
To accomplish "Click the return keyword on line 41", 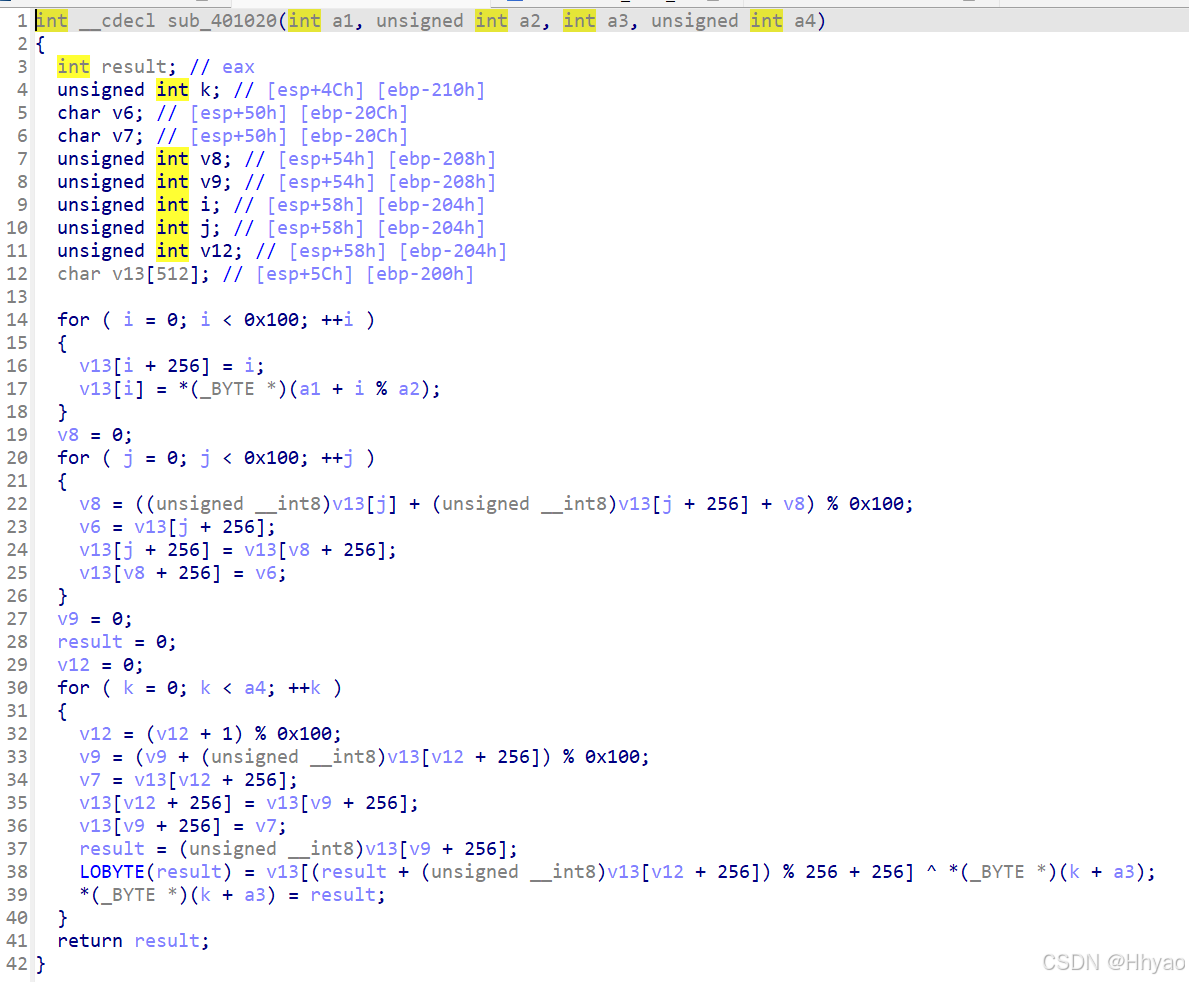I will (x=90, y=941).
